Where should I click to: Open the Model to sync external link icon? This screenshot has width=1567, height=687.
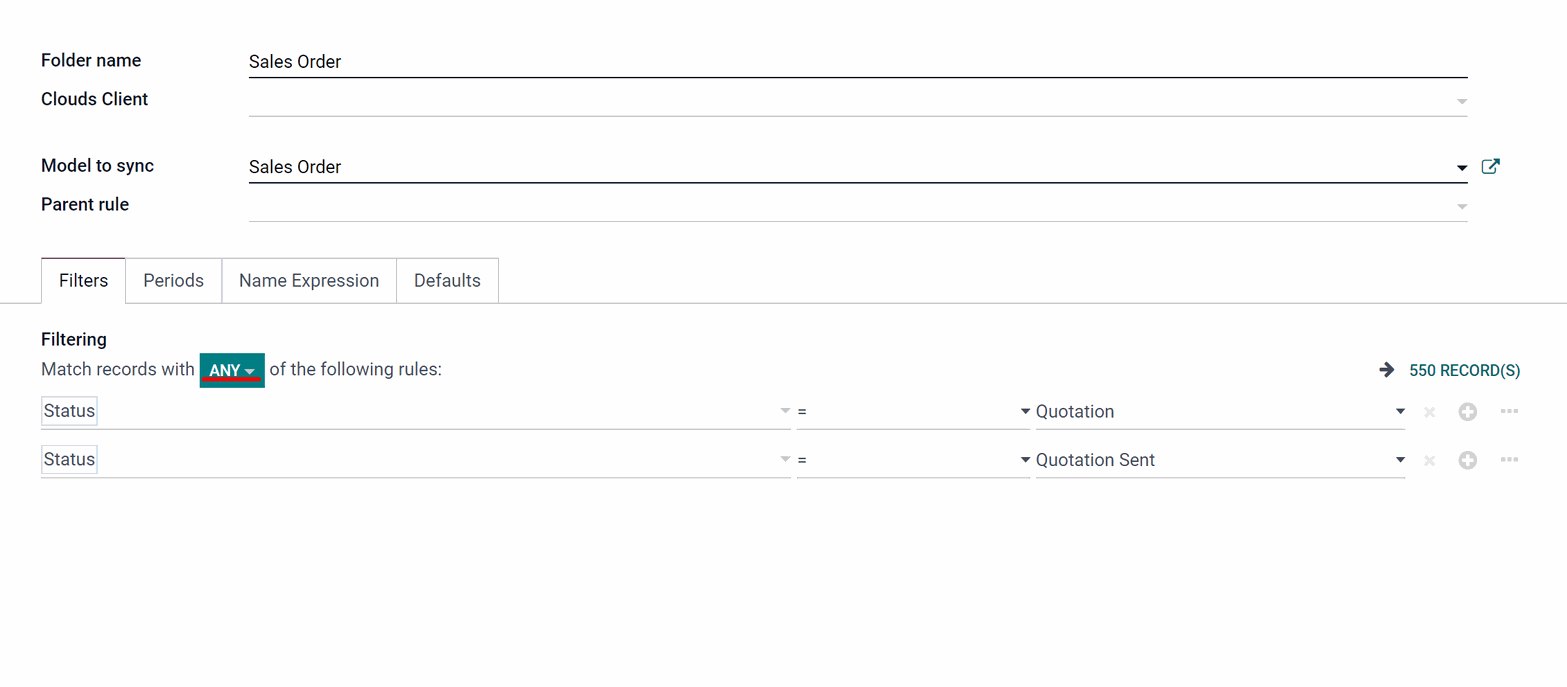click(1490, 167)
